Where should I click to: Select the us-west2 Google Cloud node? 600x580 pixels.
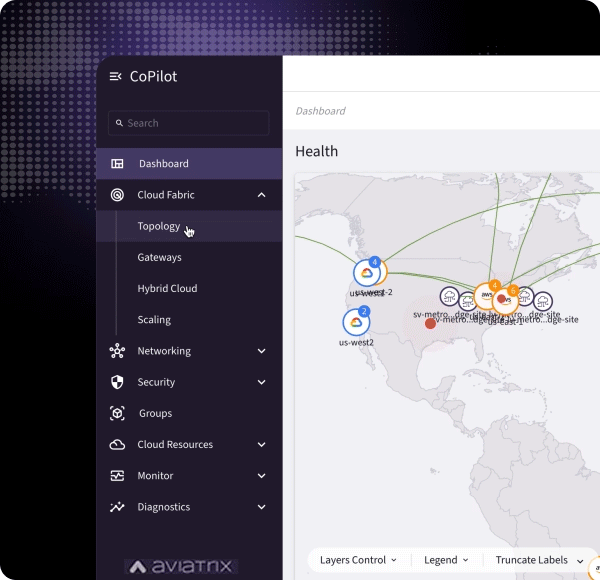coord(356,323)
